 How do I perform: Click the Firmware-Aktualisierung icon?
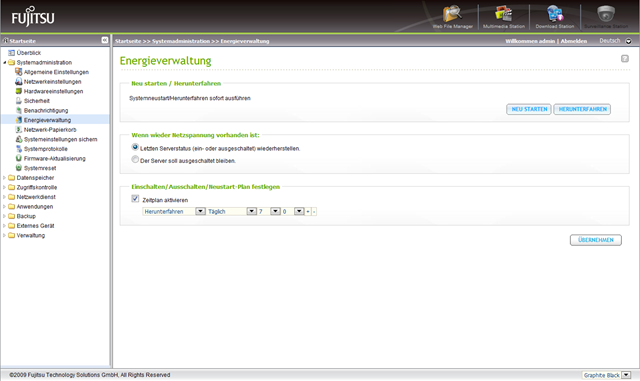(x=18, y=158)
